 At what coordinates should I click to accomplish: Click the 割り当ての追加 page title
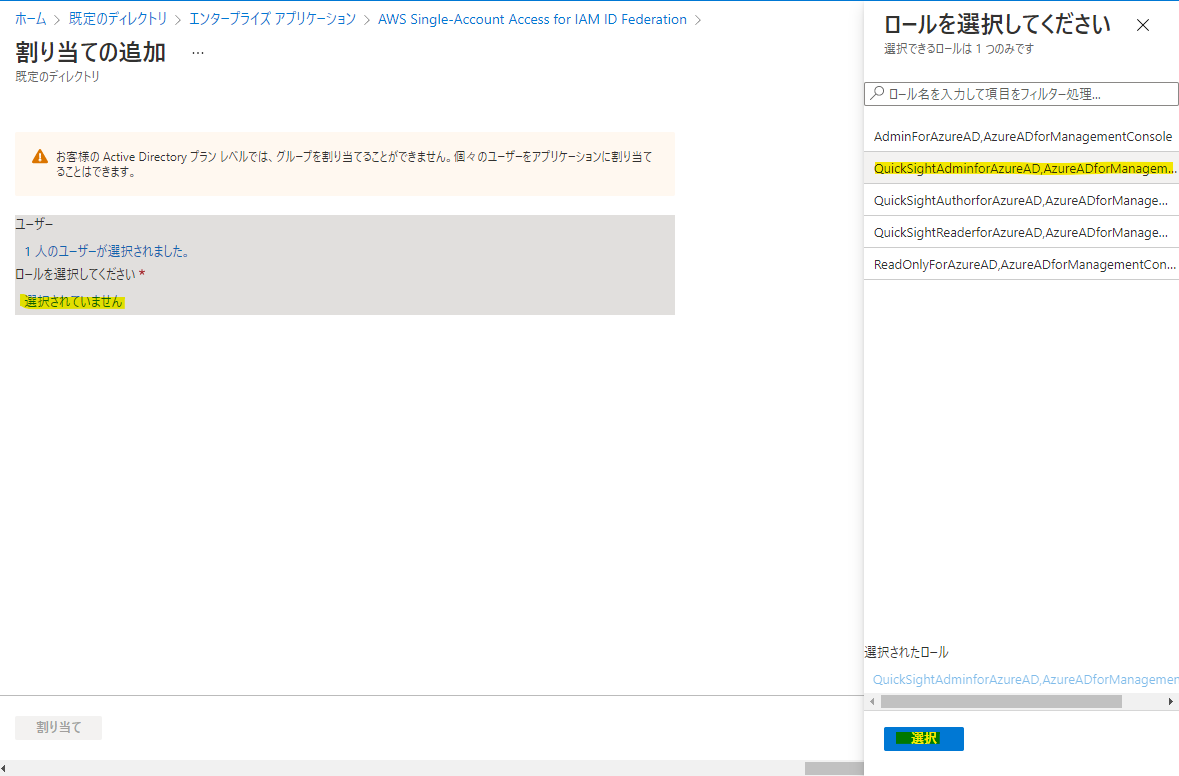[90, 52]
